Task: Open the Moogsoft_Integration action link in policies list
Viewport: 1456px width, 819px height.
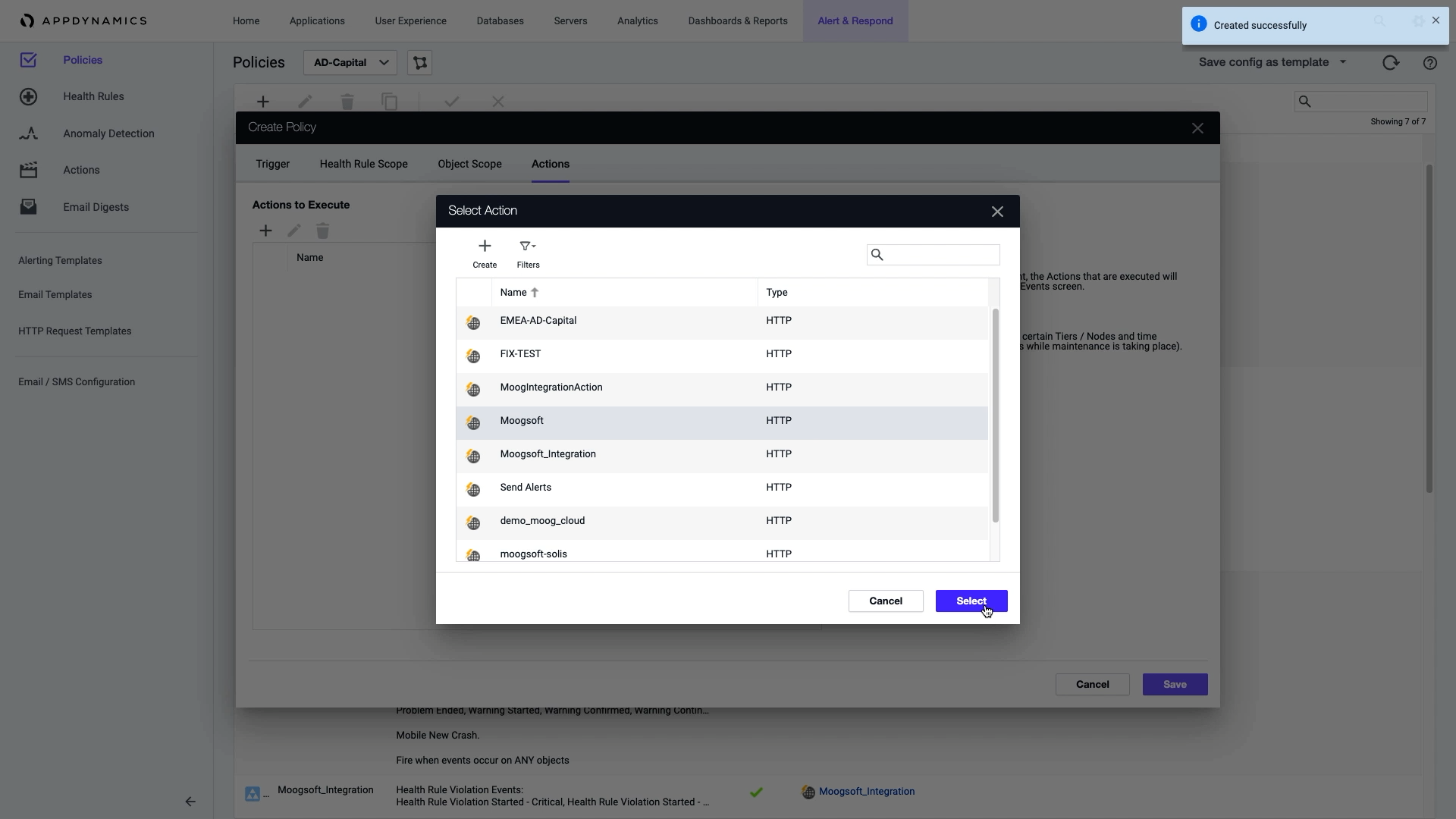Action: click(867, 792)
